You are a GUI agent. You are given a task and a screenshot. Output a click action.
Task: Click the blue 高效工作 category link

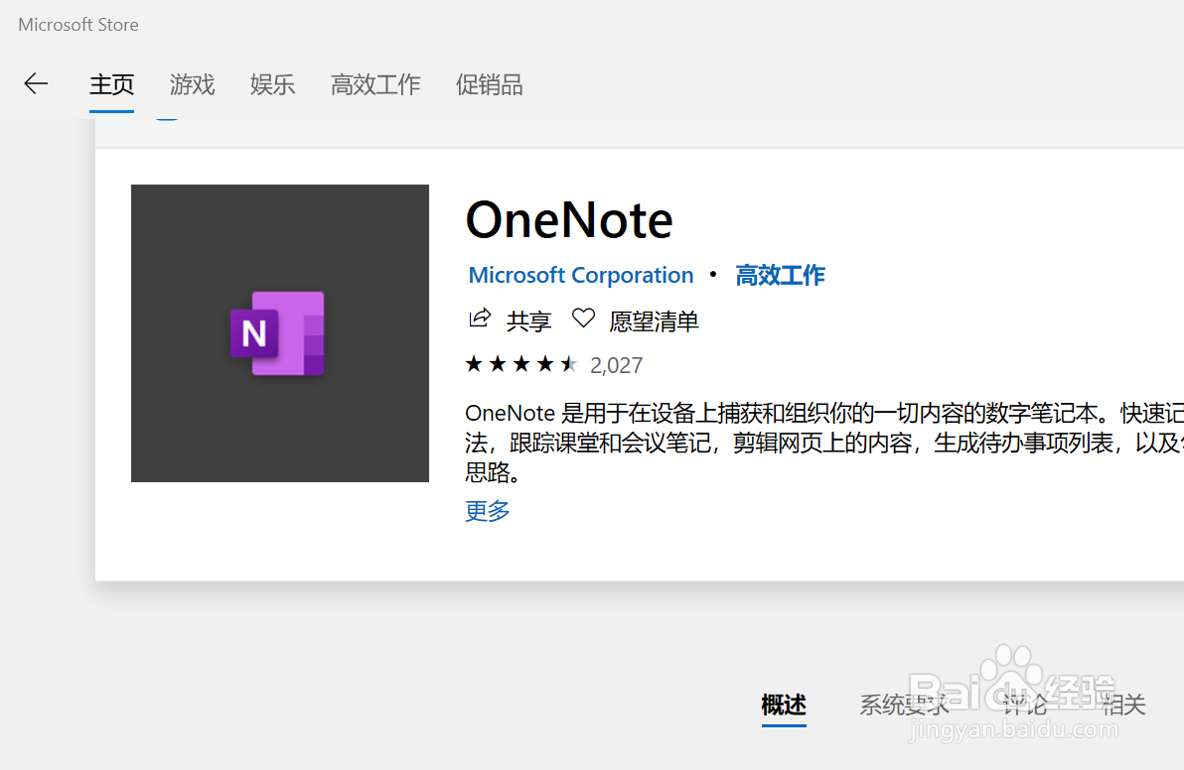[780, 275]
